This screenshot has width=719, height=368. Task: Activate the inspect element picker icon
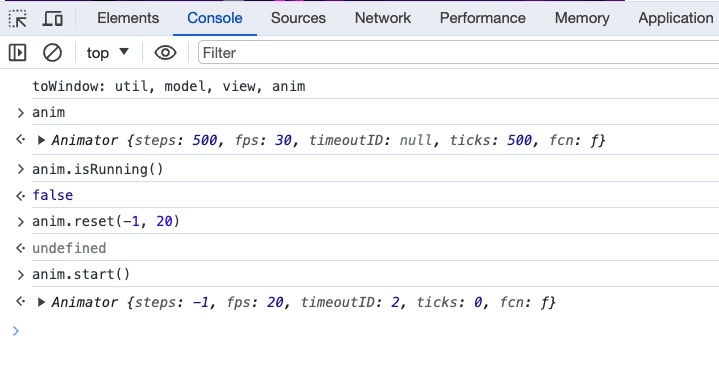(x=17, y=19)
